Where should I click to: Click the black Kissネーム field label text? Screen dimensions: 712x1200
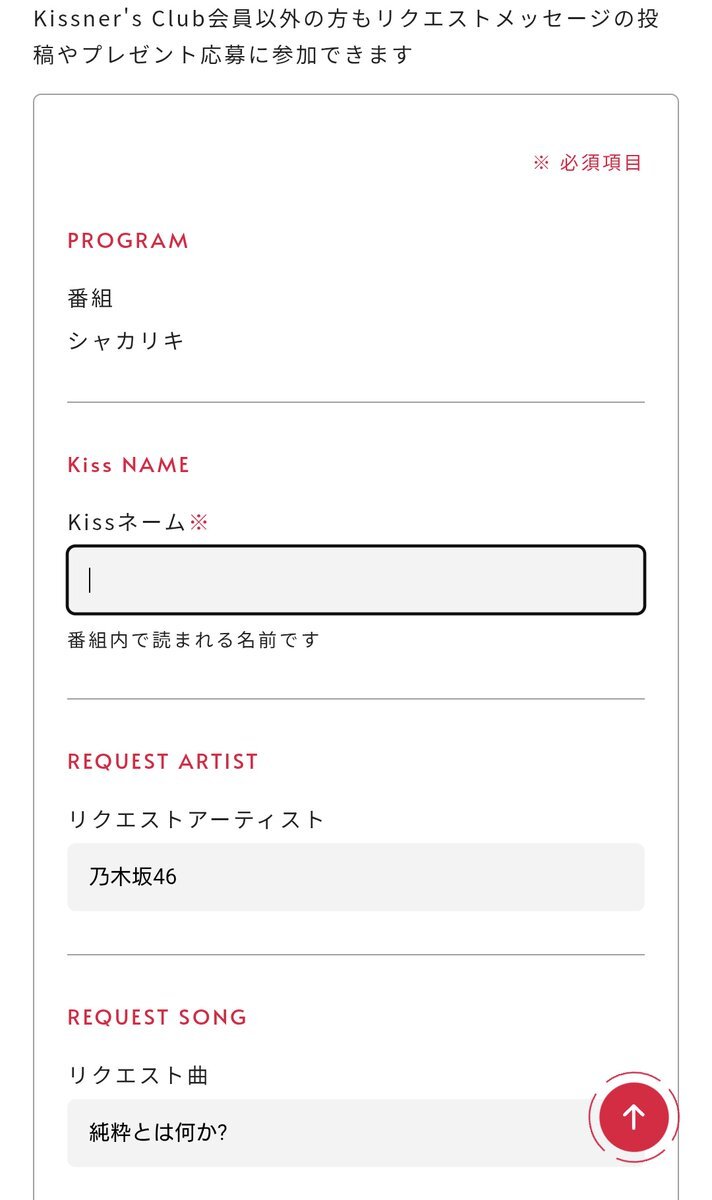tap(126, 522)
